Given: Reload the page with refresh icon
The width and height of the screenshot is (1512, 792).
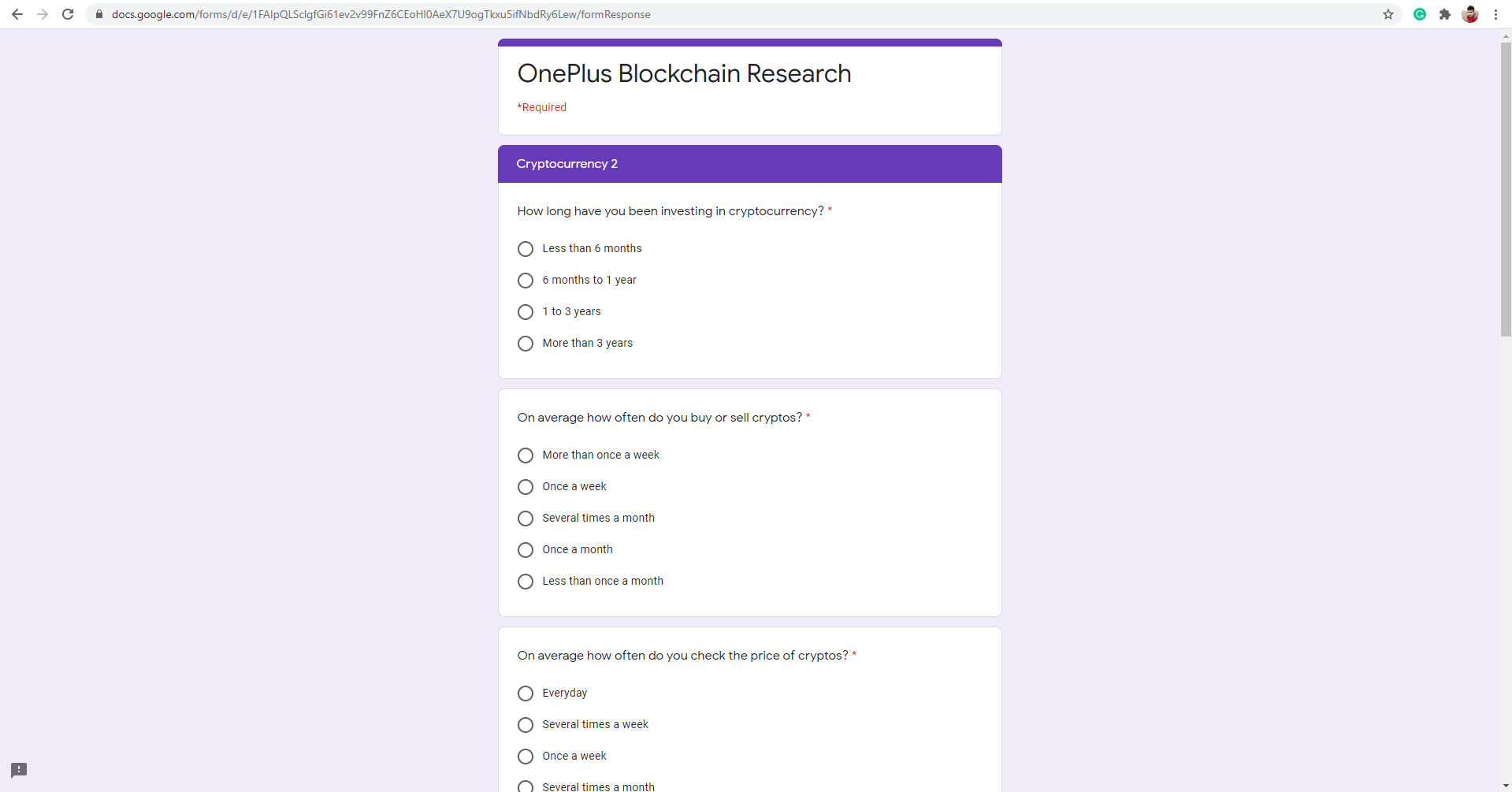Looking at the screenshot, I should point(68,14).
